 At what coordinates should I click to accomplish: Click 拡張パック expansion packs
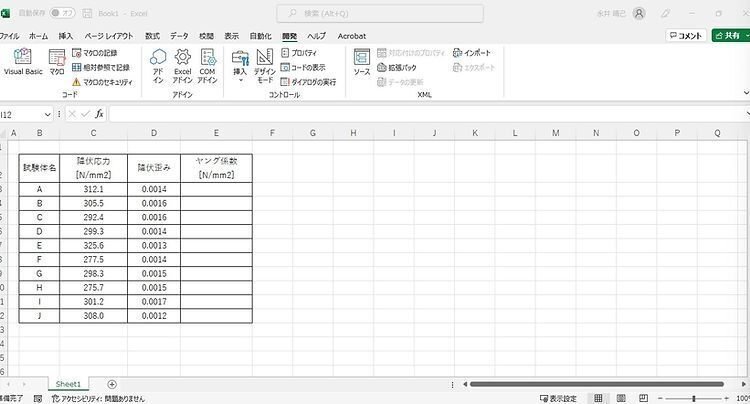(x=397, y=67)
